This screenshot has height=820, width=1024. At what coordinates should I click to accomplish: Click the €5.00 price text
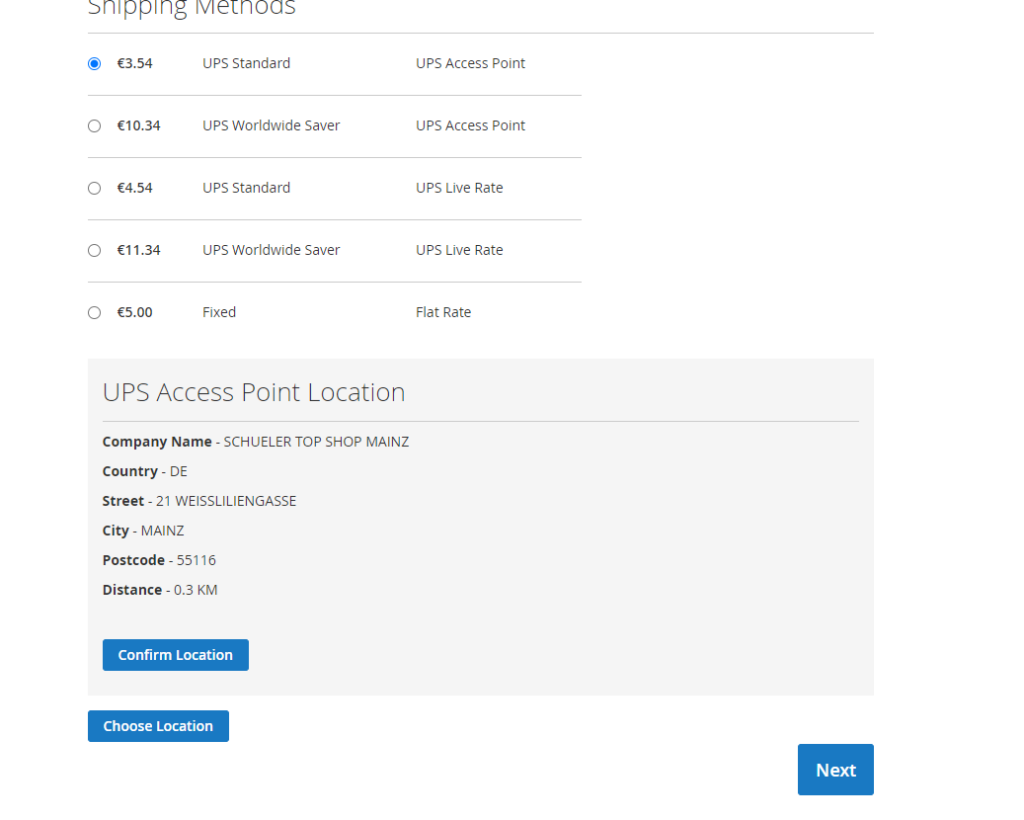click(135, 312)
